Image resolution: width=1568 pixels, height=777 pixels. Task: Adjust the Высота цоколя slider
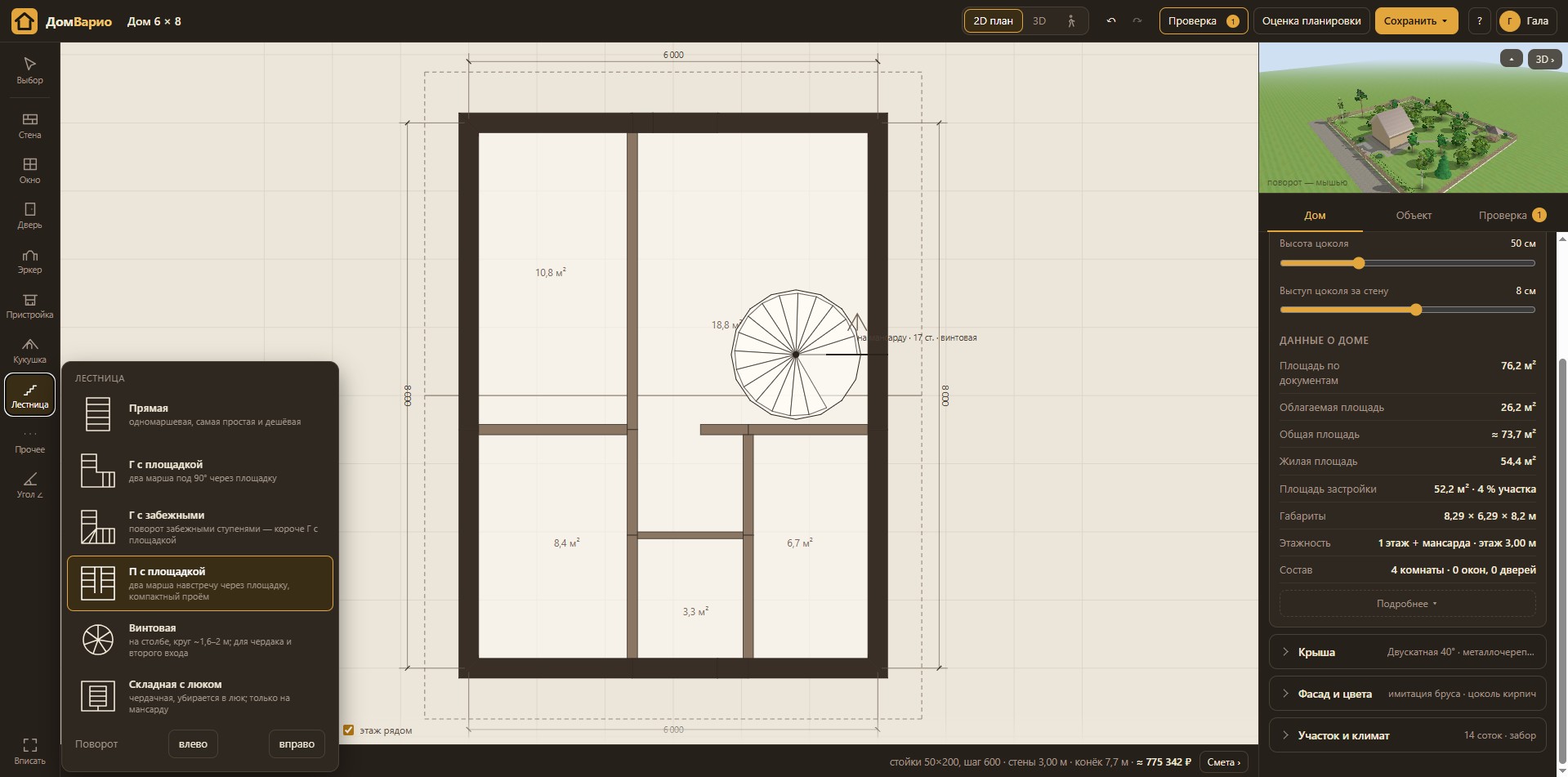[1407, 263]
